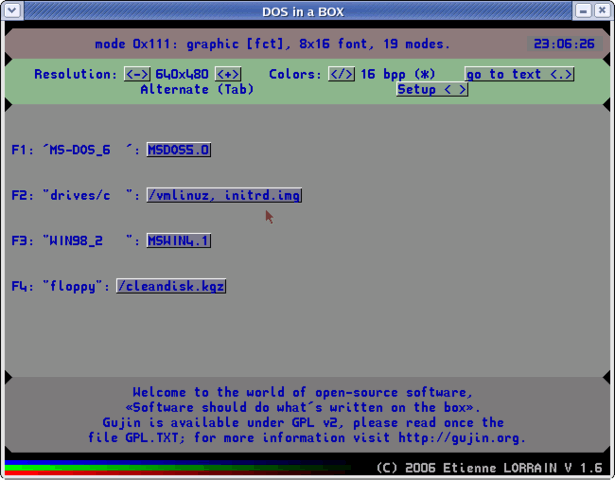Open the Setup button
Image resolution: width=615 pixels, height=480 pixels.
pyautogui.click(x=432, y=89)
